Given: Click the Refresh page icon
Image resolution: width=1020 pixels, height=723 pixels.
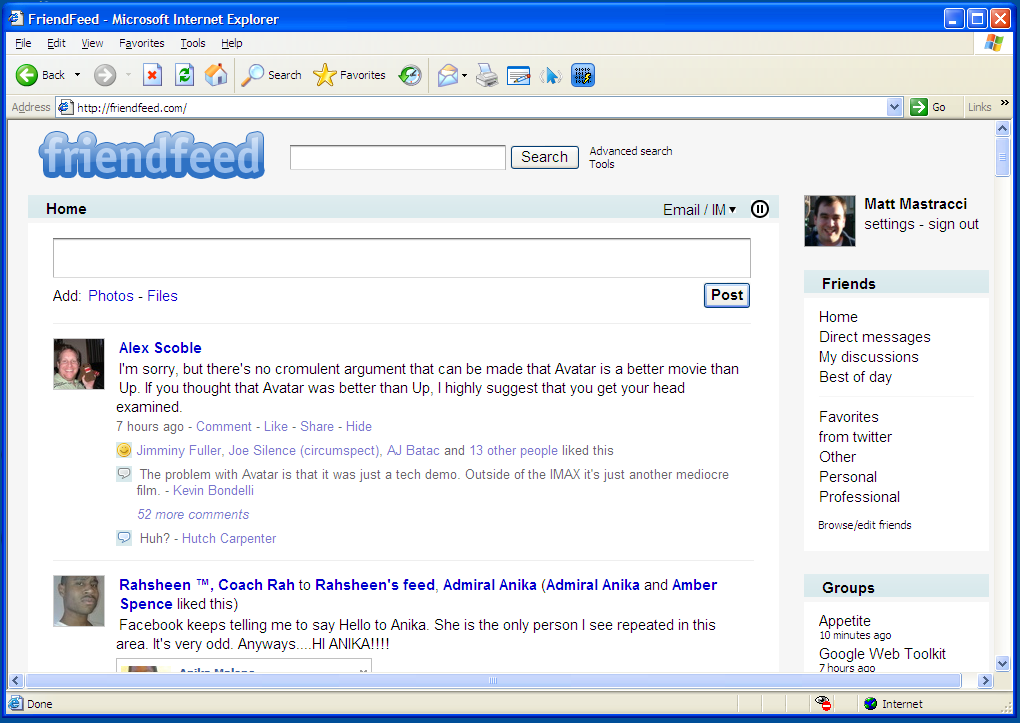Looking at the screenshot, I should coord(185,75).
